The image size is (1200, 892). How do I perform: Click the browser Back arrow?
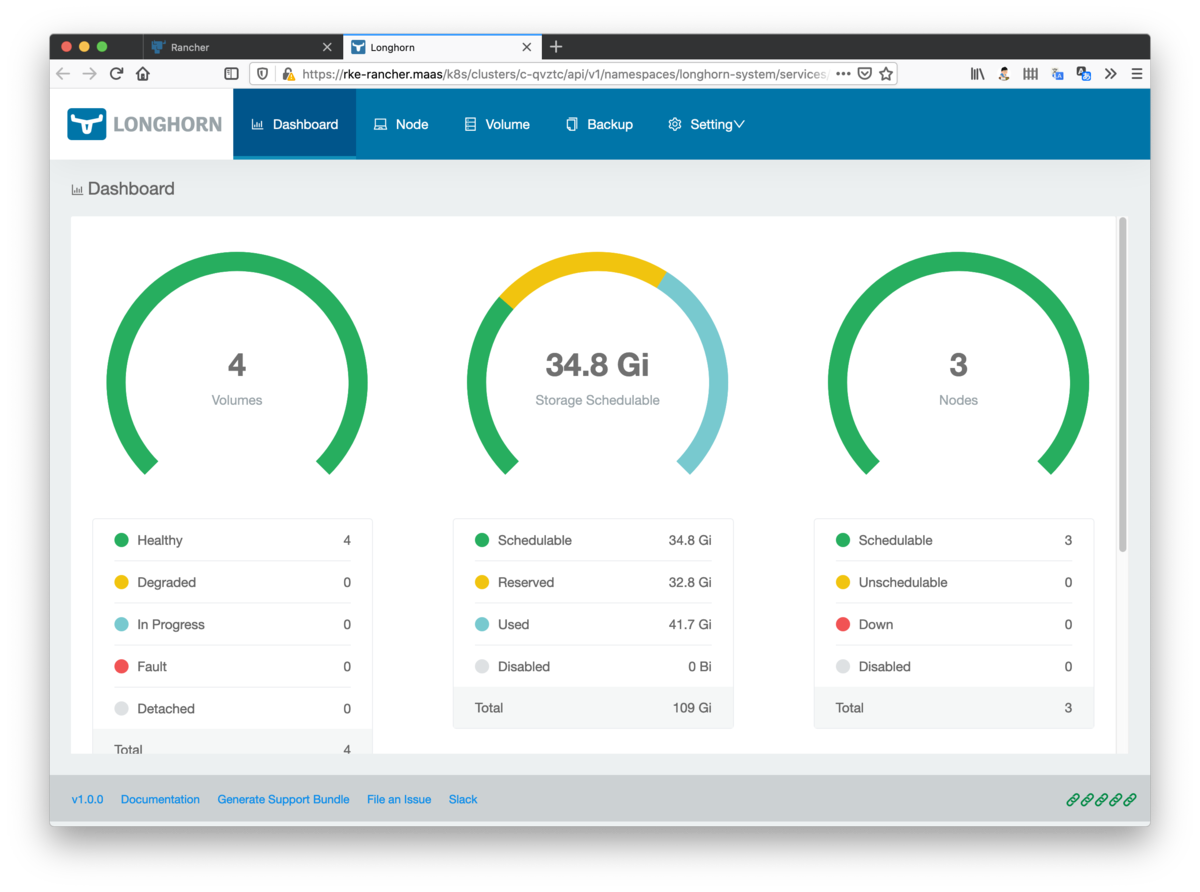(63, 74)
